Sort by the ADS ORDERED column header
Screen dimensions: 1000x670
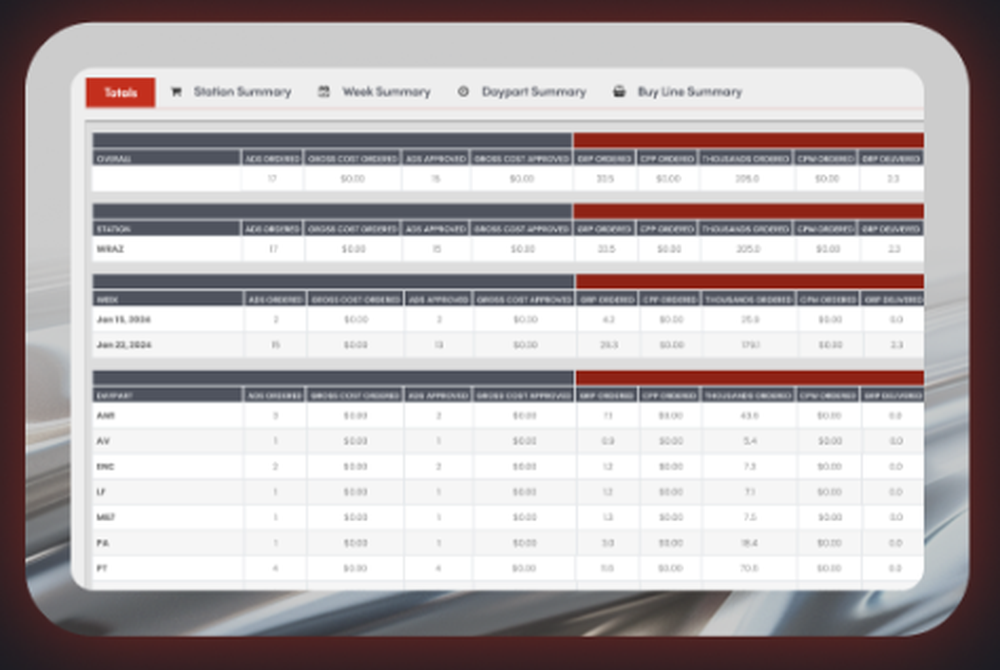tap(272, 158)
